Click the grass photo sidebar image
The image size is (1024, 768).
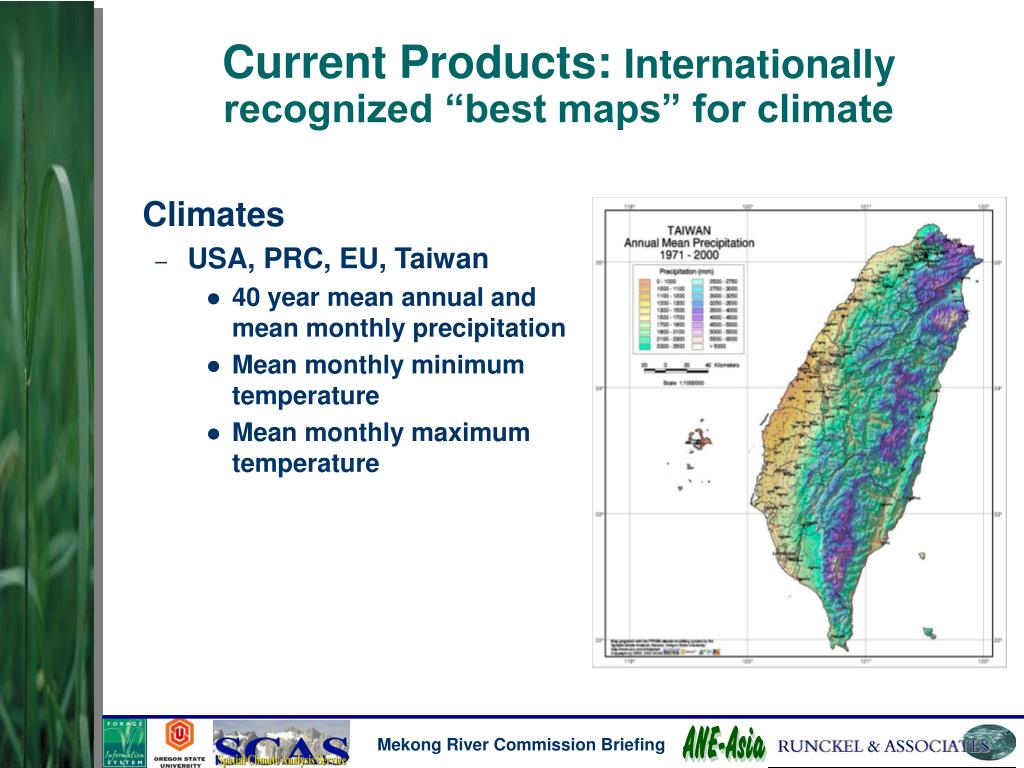[47, 384]
